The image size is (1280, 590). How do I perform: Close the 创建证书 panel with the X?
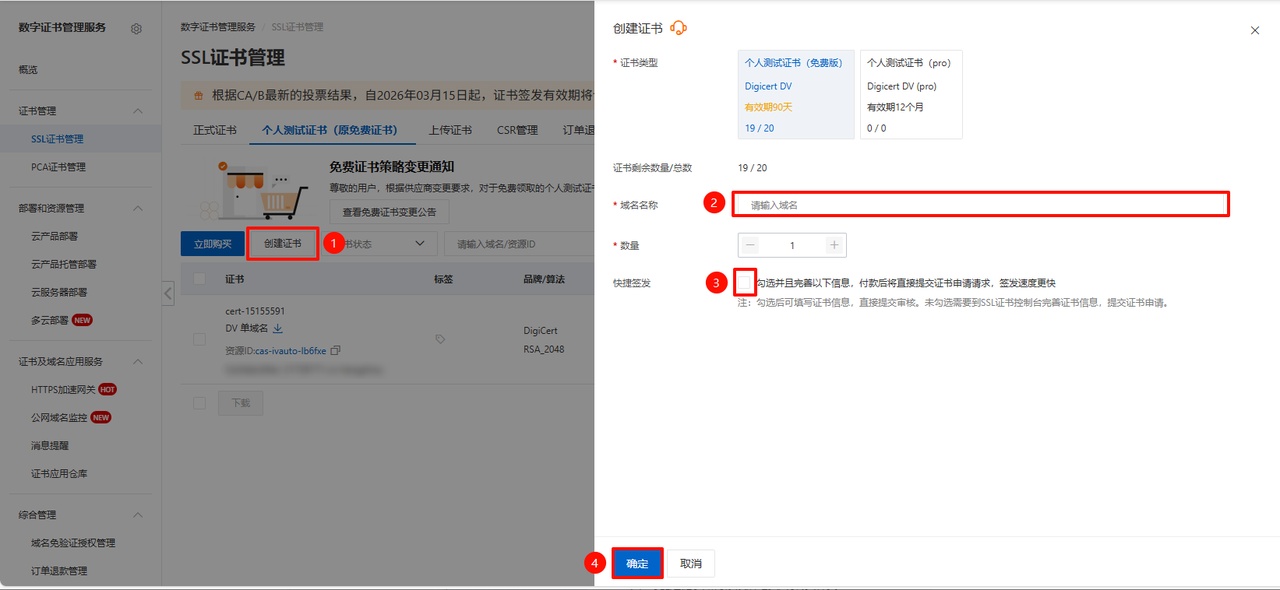pos(1255,31)
